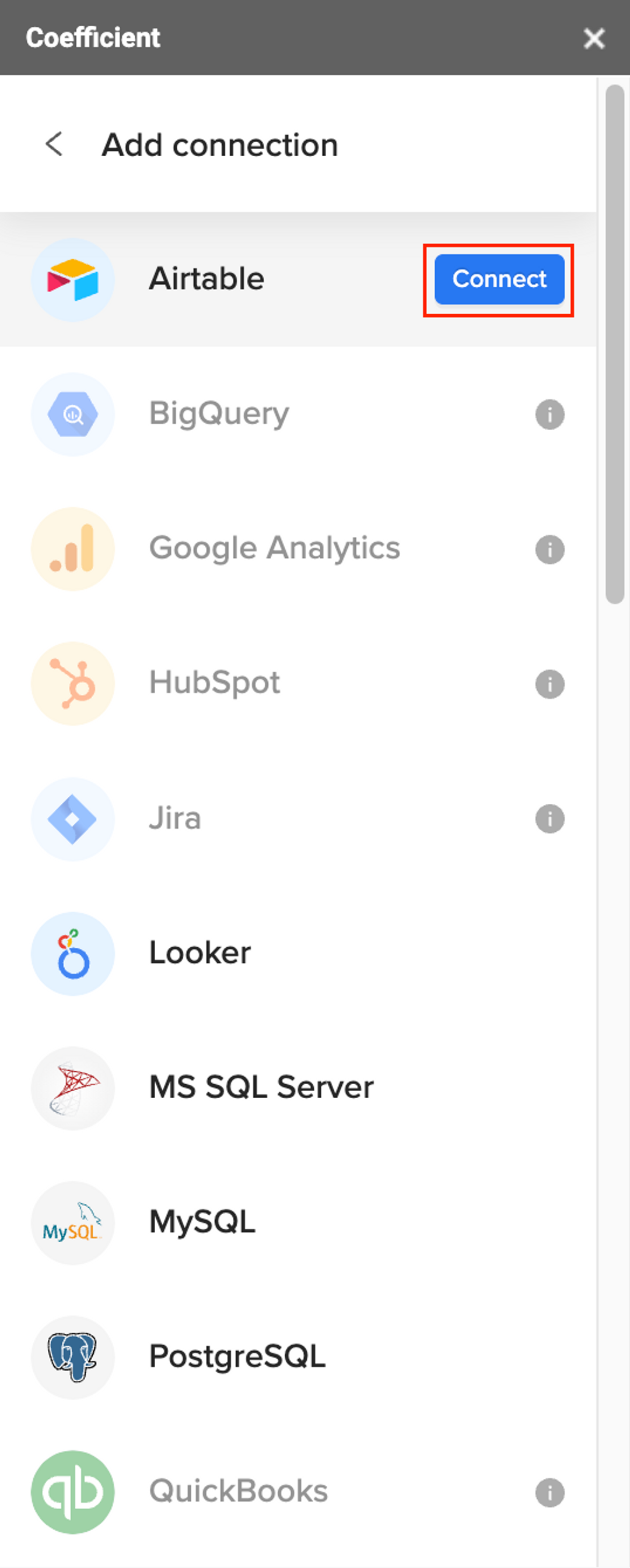Click the Jira logo icon

[72, 819]
